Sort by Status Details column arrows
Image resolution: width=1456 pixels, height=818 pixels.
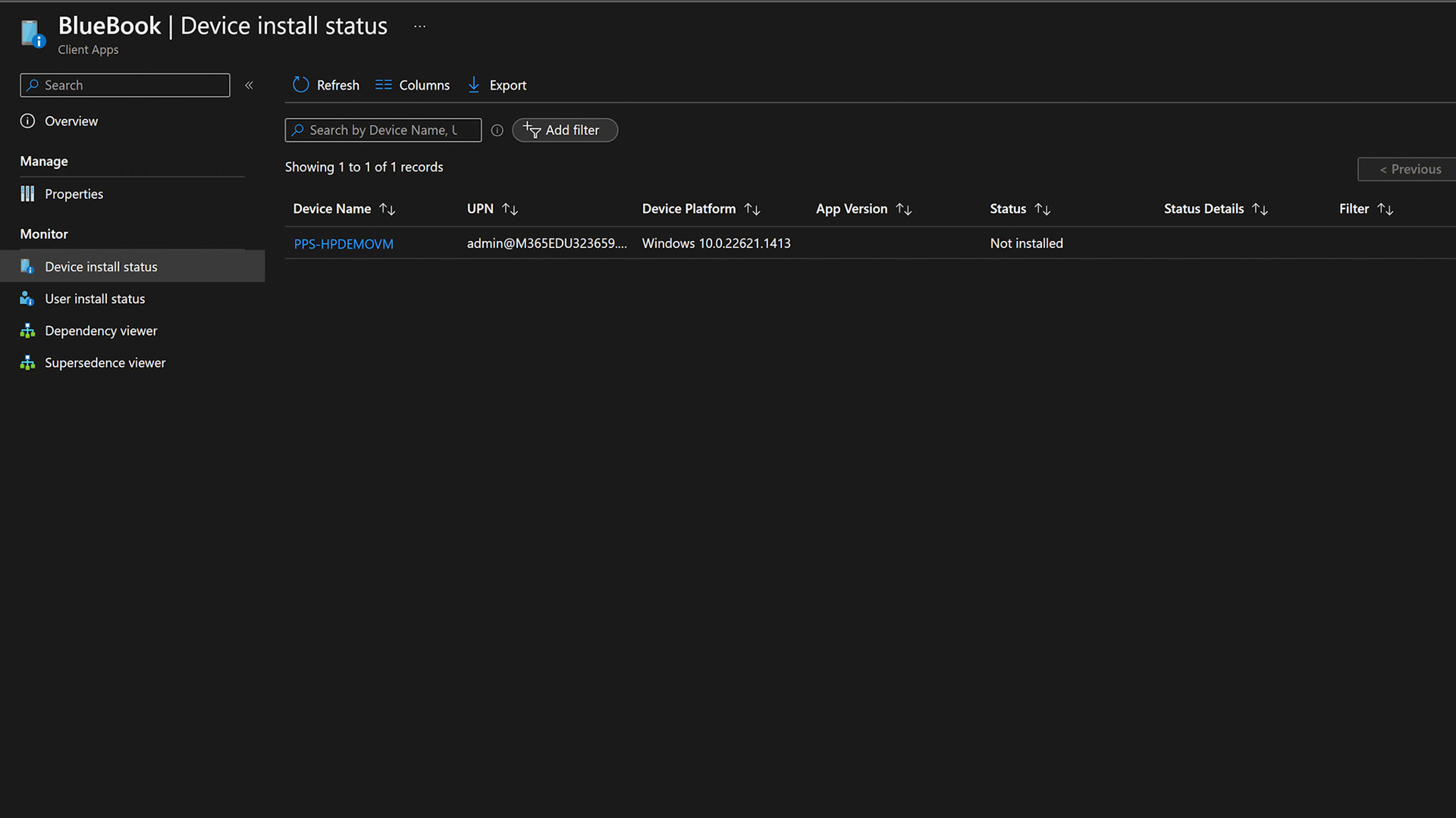pos(1260,209)
